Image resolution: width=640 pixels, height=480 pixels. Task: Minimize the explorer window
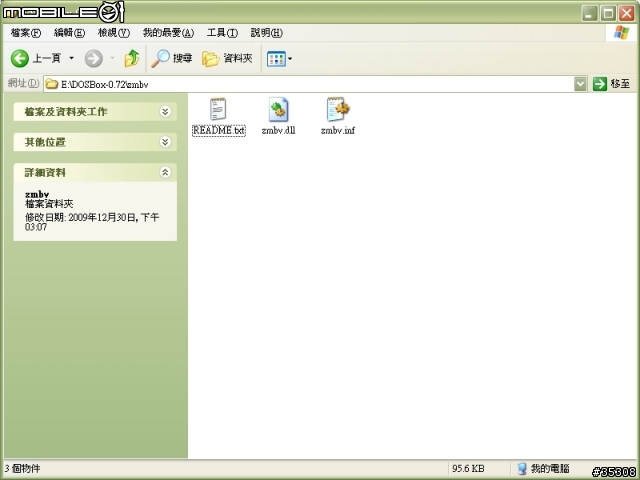(589, 13)
